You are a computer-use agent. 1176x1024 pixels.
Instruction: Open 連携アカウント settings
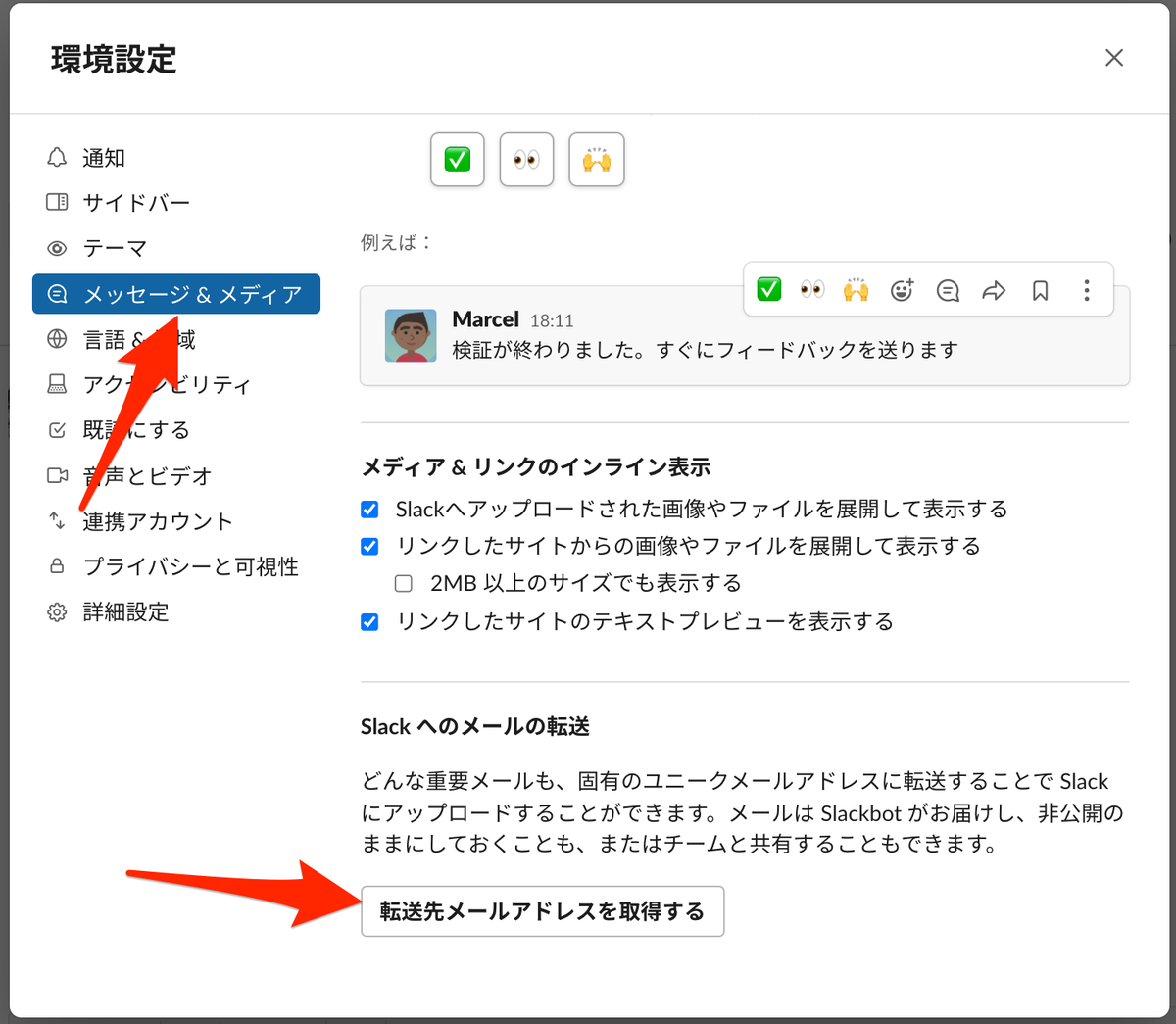coord(176,520)
